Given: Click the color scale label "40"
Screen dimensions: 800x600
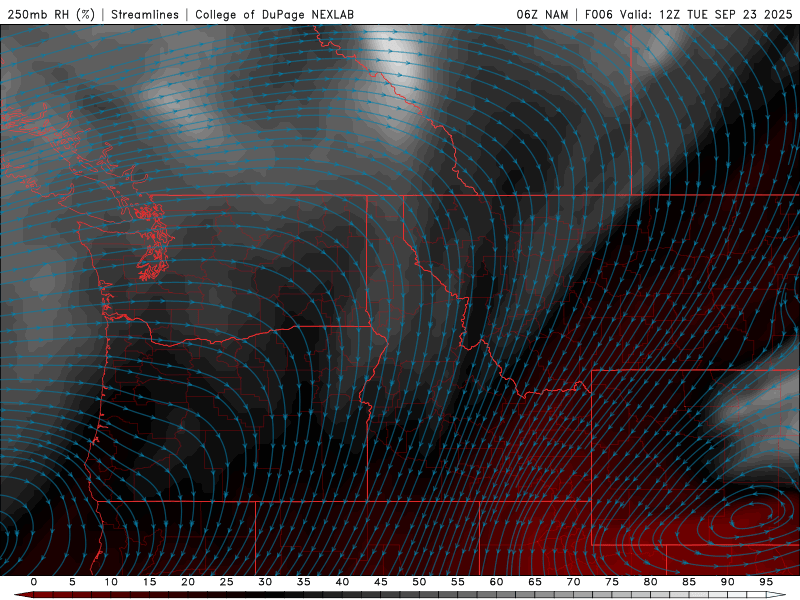Looking at the screenshot, I should (342, 582).
